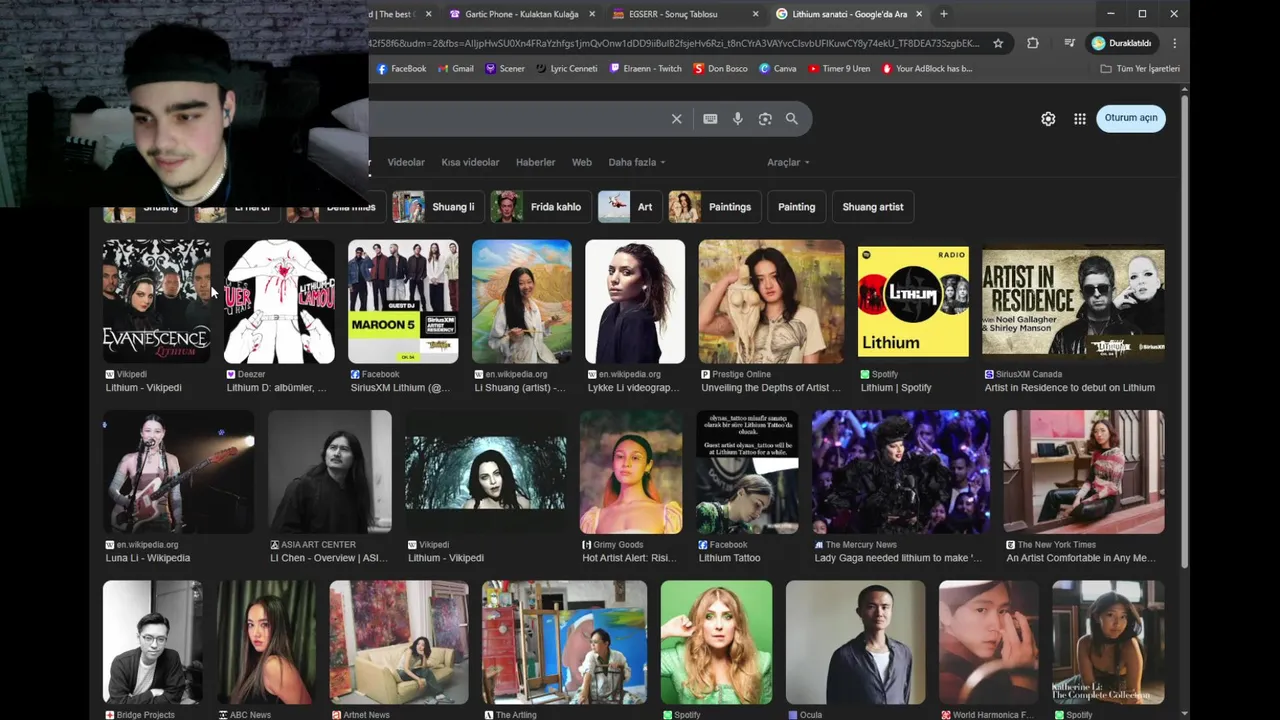
Task: Open the Don Bosco bookmark
Action: coord(721,69)
